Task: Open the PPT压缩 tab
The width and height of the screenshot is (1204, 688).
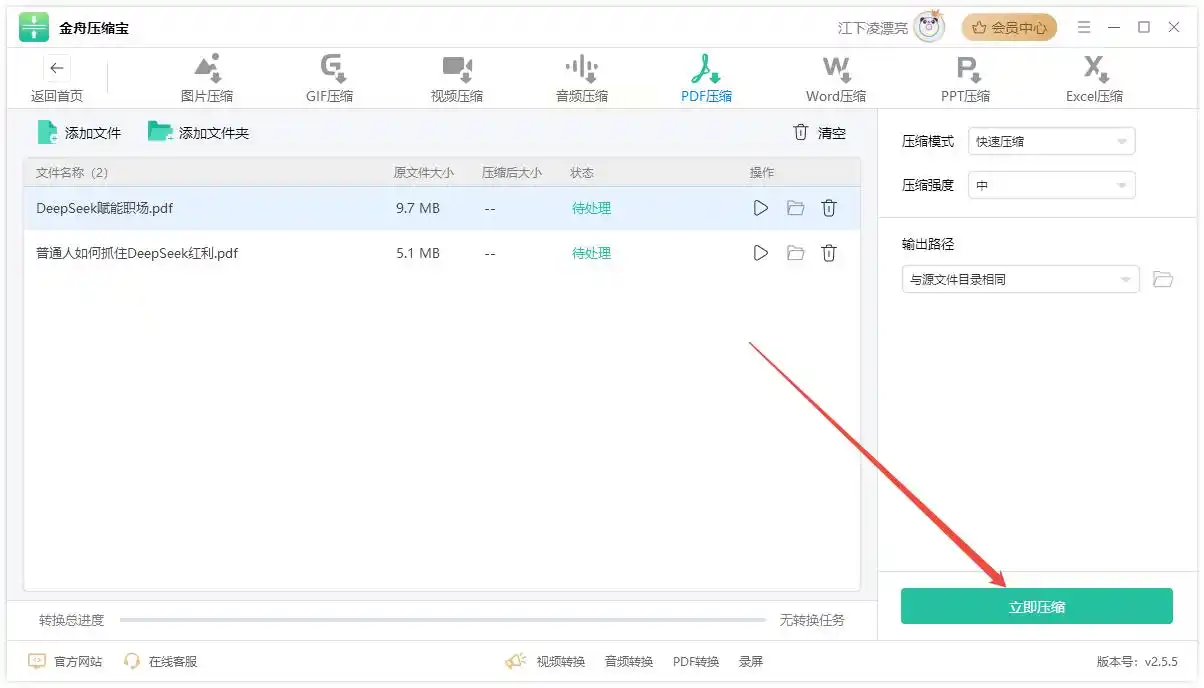Action: coord(966,79)
